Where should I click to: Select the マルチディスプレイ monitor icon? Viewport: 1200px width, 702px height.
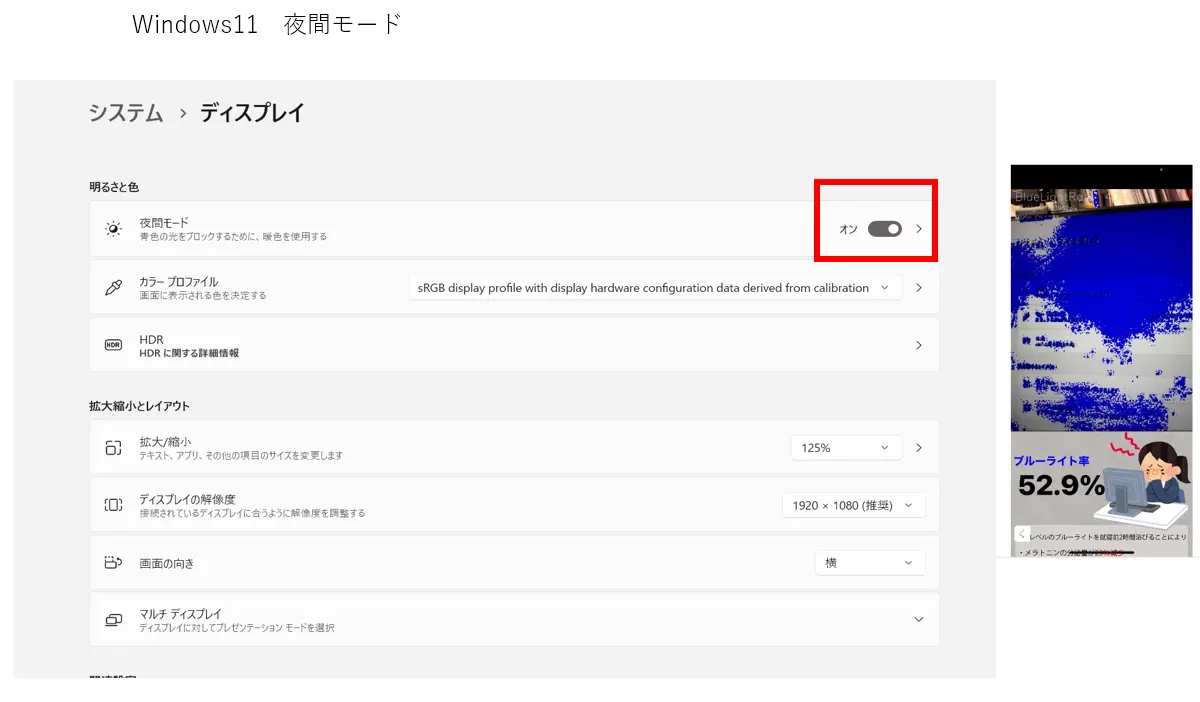113,619
